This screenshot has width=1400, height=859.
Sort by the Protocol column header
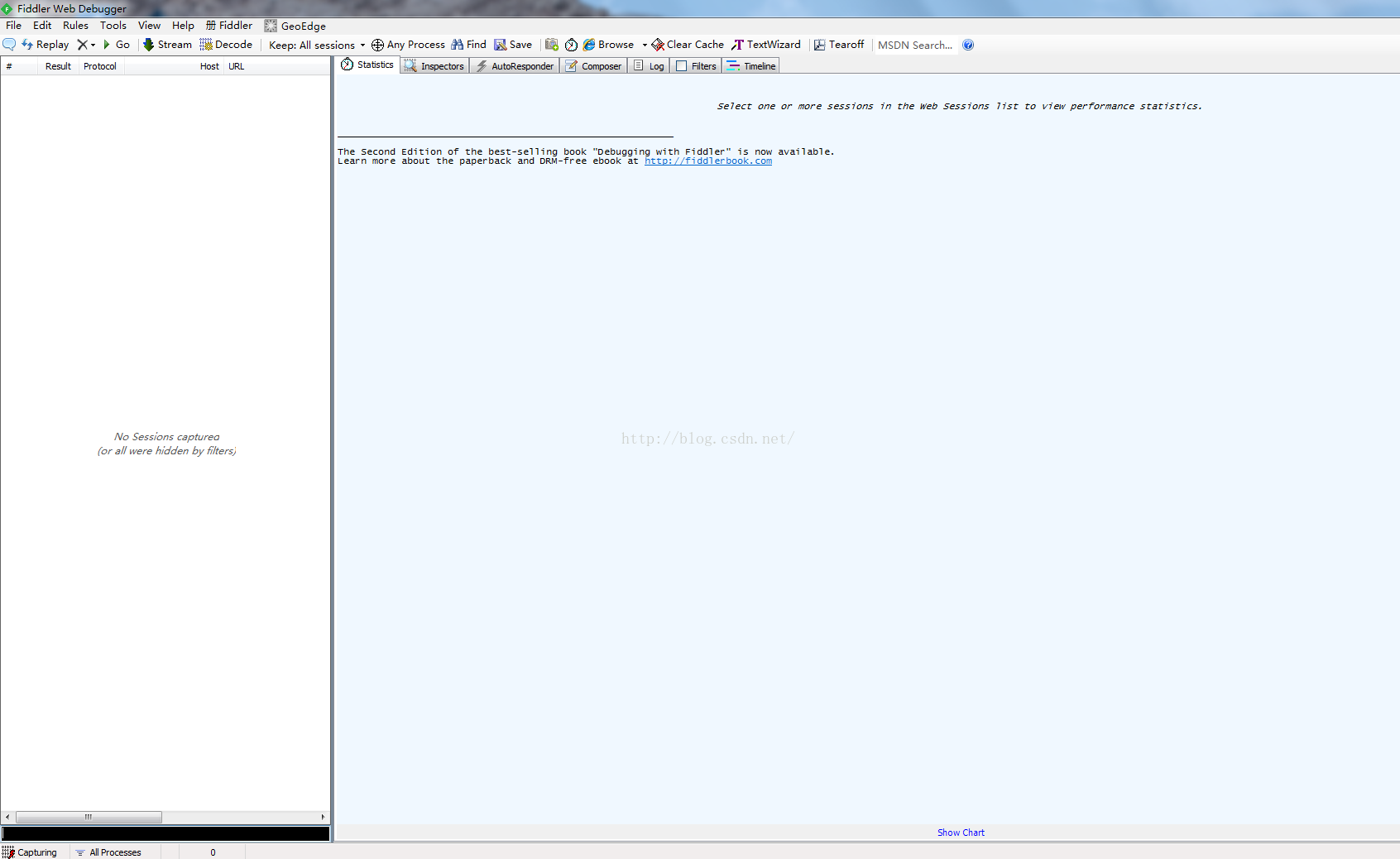pyautogui.click(x=101, y=66)
